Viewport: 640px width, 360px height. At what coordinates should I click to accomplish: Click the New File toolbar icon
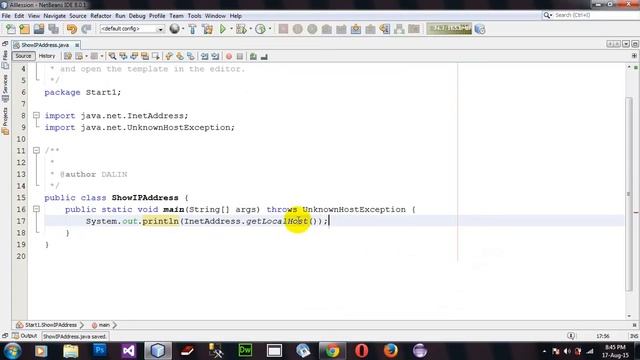coord(10,29)
